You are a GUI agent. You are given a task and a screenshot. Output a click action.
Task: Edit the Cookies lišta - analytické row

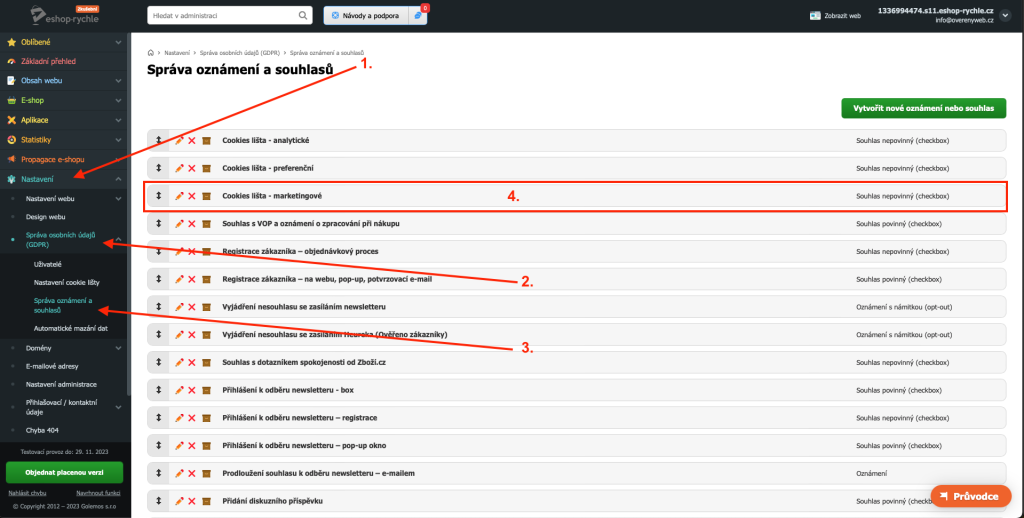coord(179,140)
